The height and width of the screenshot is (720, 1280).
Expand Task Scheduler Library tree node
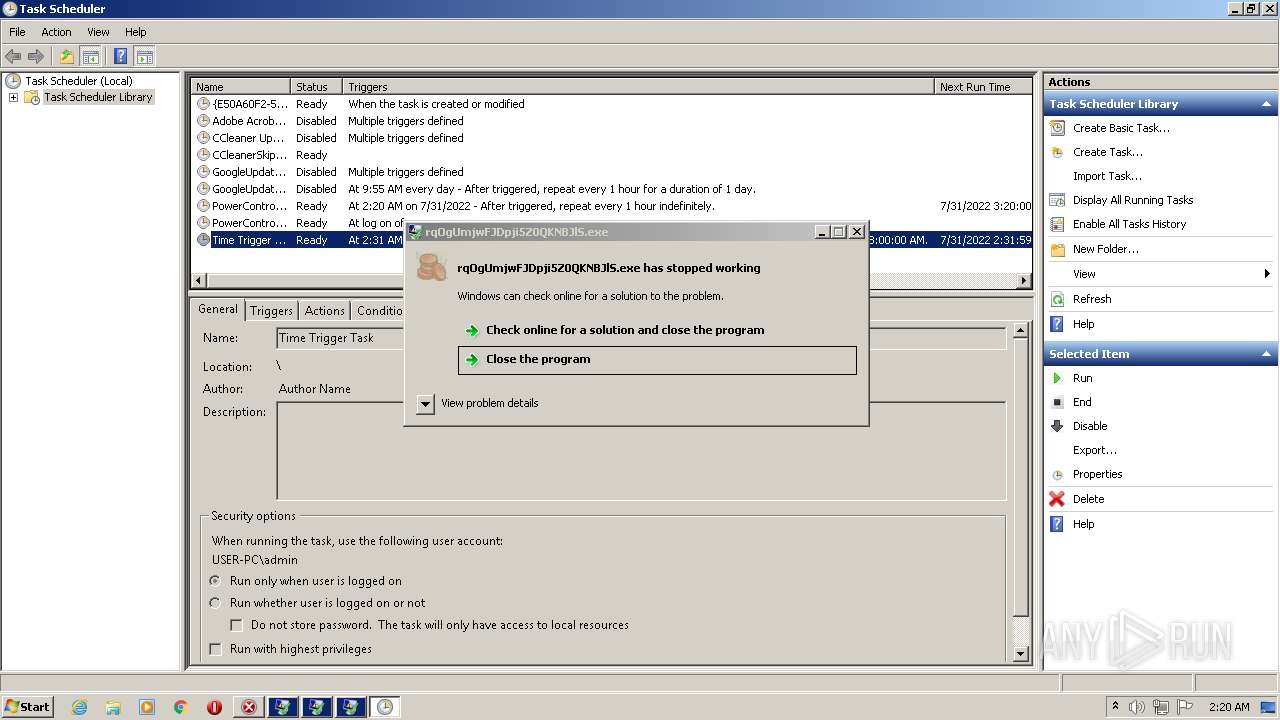[13, 97]
